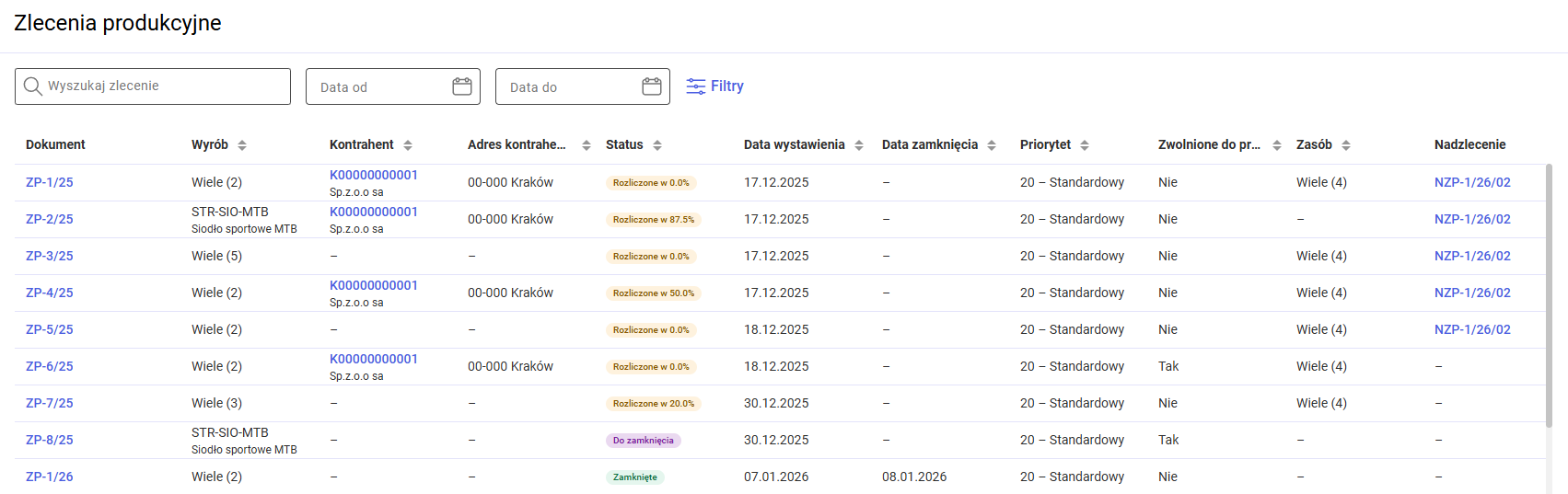Focus the 'Wyszukaj zlecenie' search field
This screenshot has width=1568, height=494.
[x=153, y=86]
